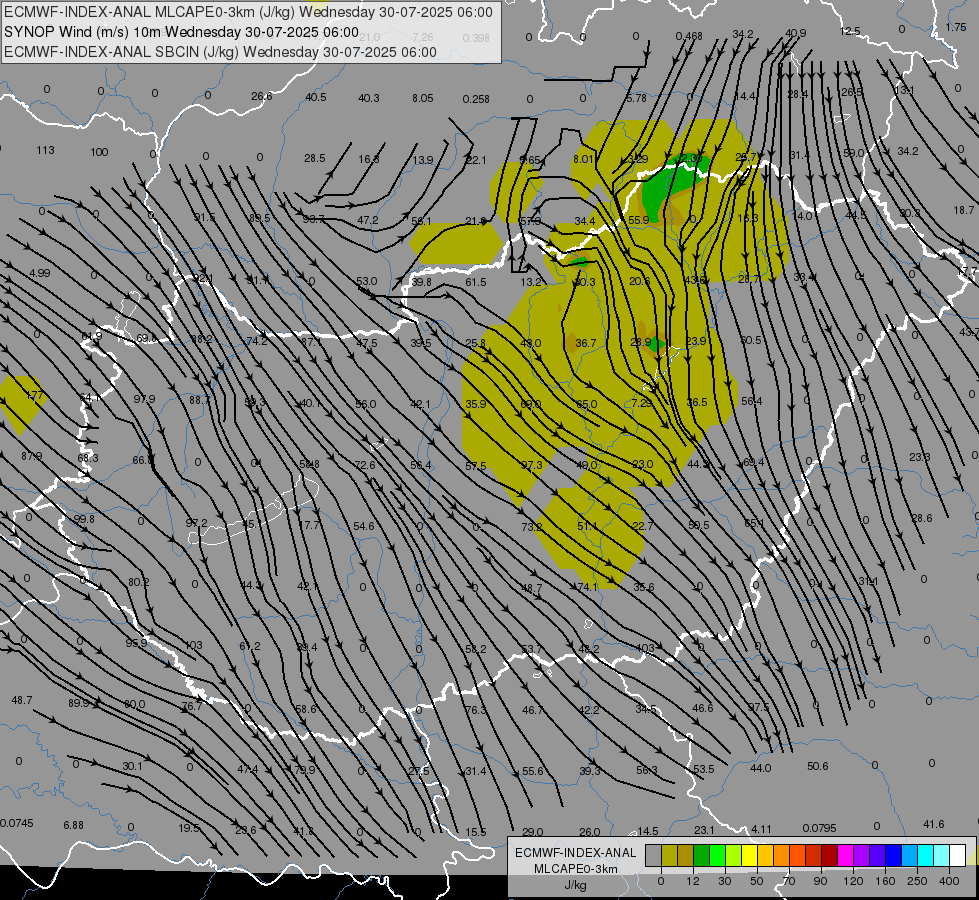The width and height of the screenshot is (979, 900).
Task: Pick the pure blue legend swatch
Action: click(893, 856)
